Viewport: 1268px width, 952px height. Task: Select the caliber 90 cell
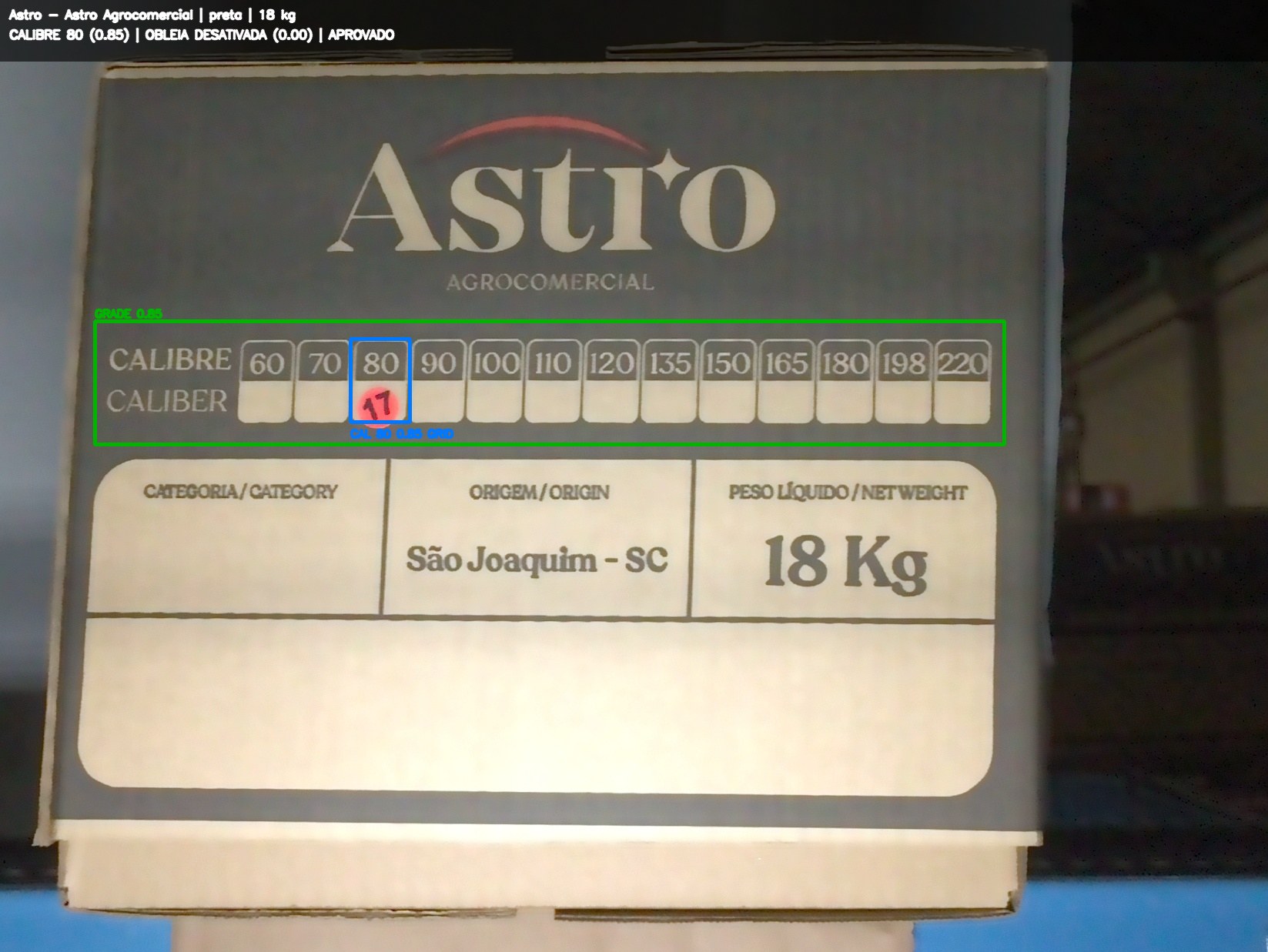[439, 381]
